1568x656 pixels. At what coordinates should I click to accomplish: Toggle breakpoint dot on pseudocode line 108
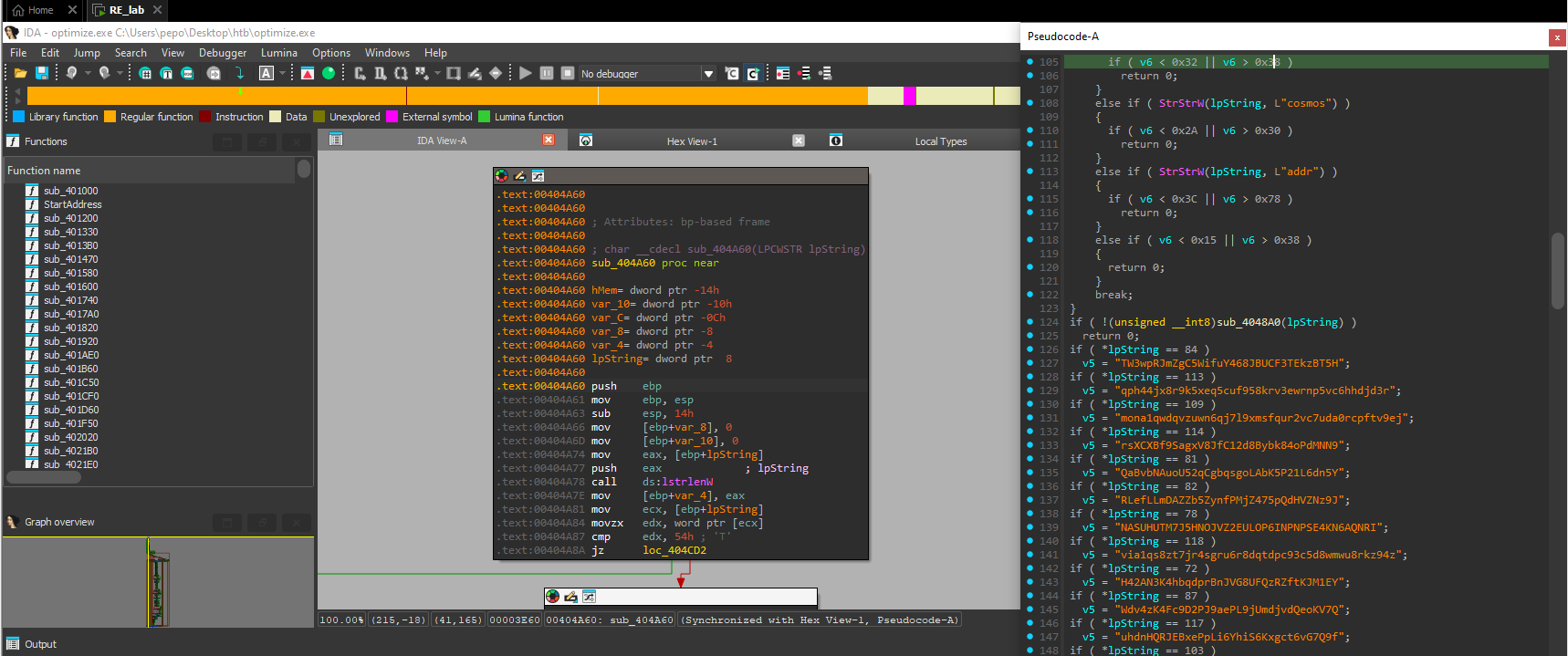(1030, 103)
